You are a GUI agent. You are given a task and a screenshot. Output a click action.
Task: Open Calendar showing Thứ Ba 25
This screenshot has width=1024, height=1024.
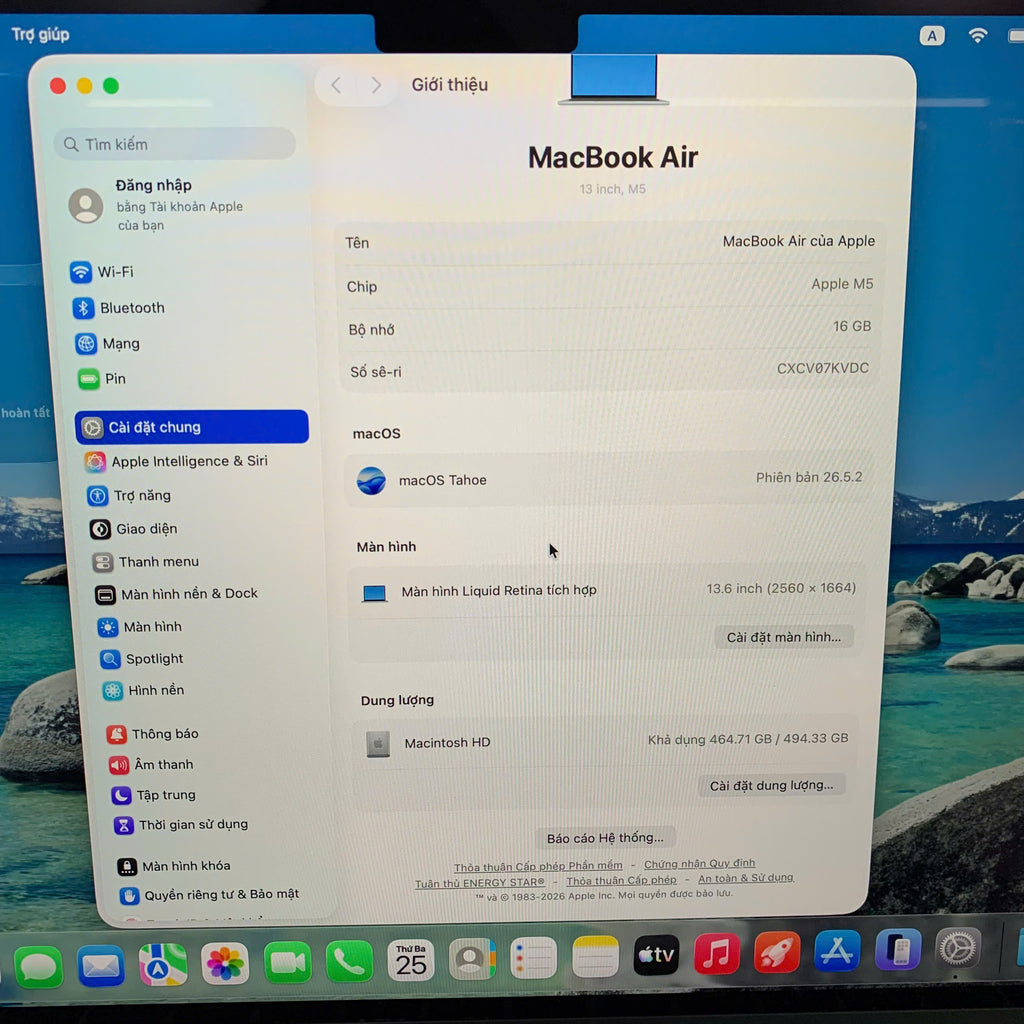point(411,959)
